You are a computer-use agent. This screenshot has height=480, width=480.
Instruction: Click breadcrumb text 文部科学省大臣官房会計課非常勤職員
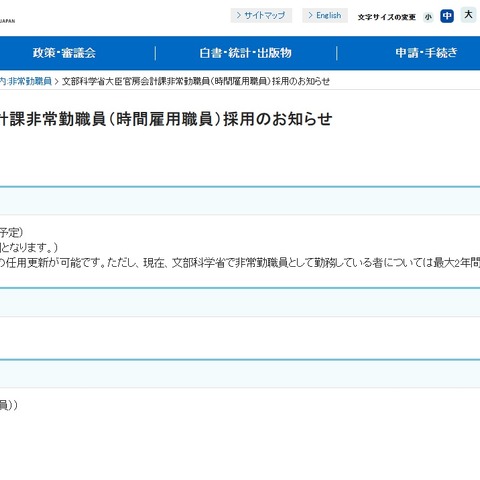click(x=137, y=81)
